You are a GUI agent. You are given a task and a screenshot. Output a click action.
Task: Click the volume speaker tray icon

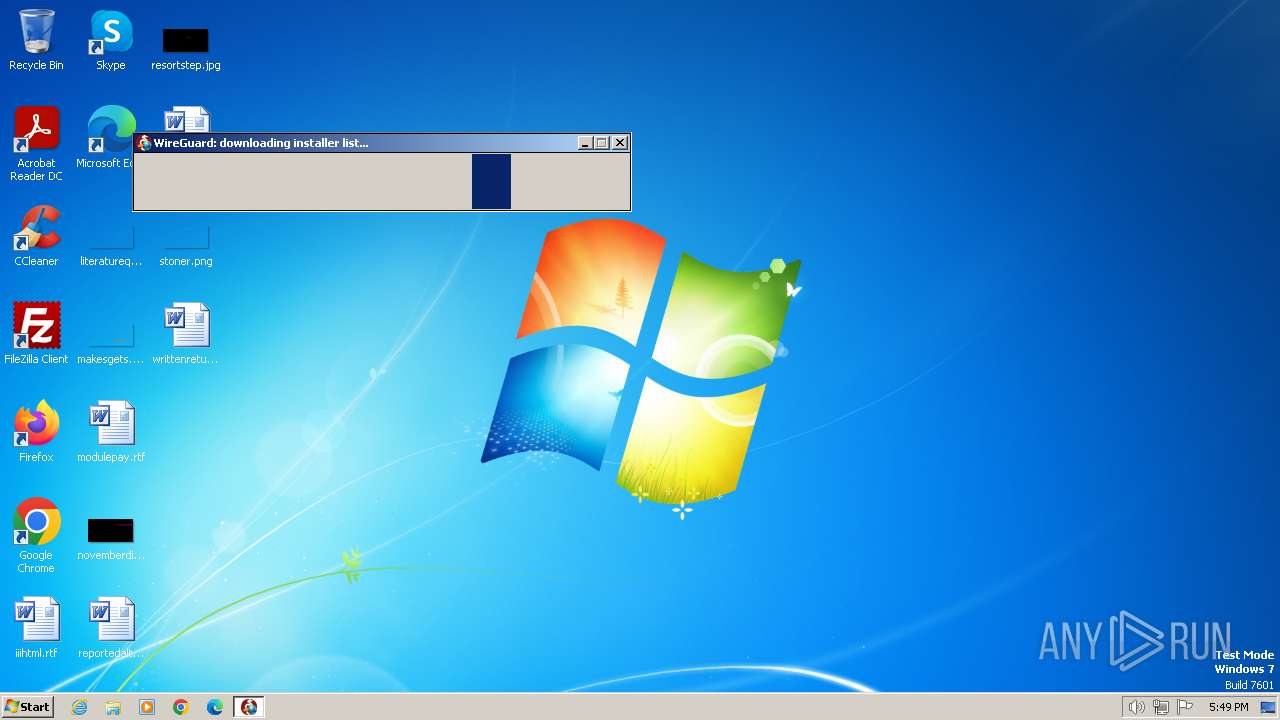coord(1136,707)
